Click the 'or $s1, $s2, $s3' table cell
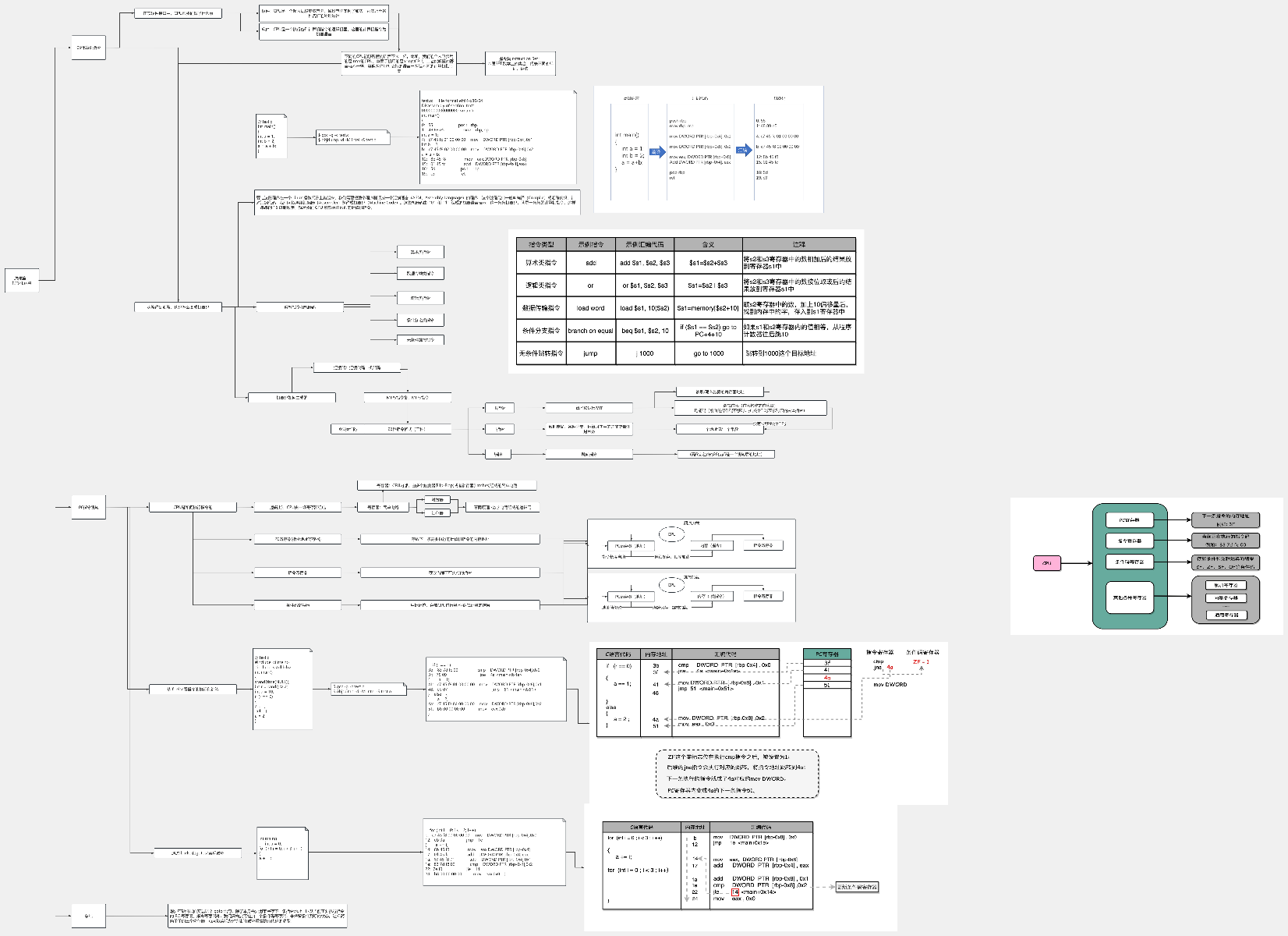The height and width of the screenshot is (936, 1288). pos(644,285)
